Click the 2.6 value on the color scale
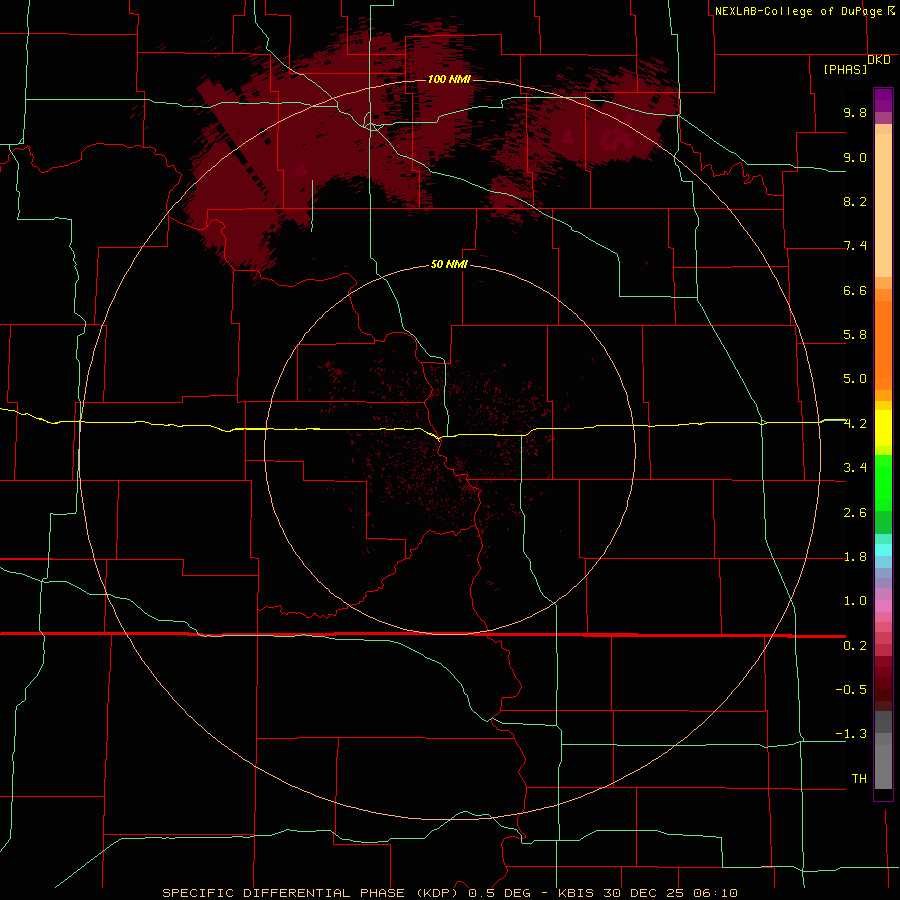The image size is (900, 900). (855, 513)
